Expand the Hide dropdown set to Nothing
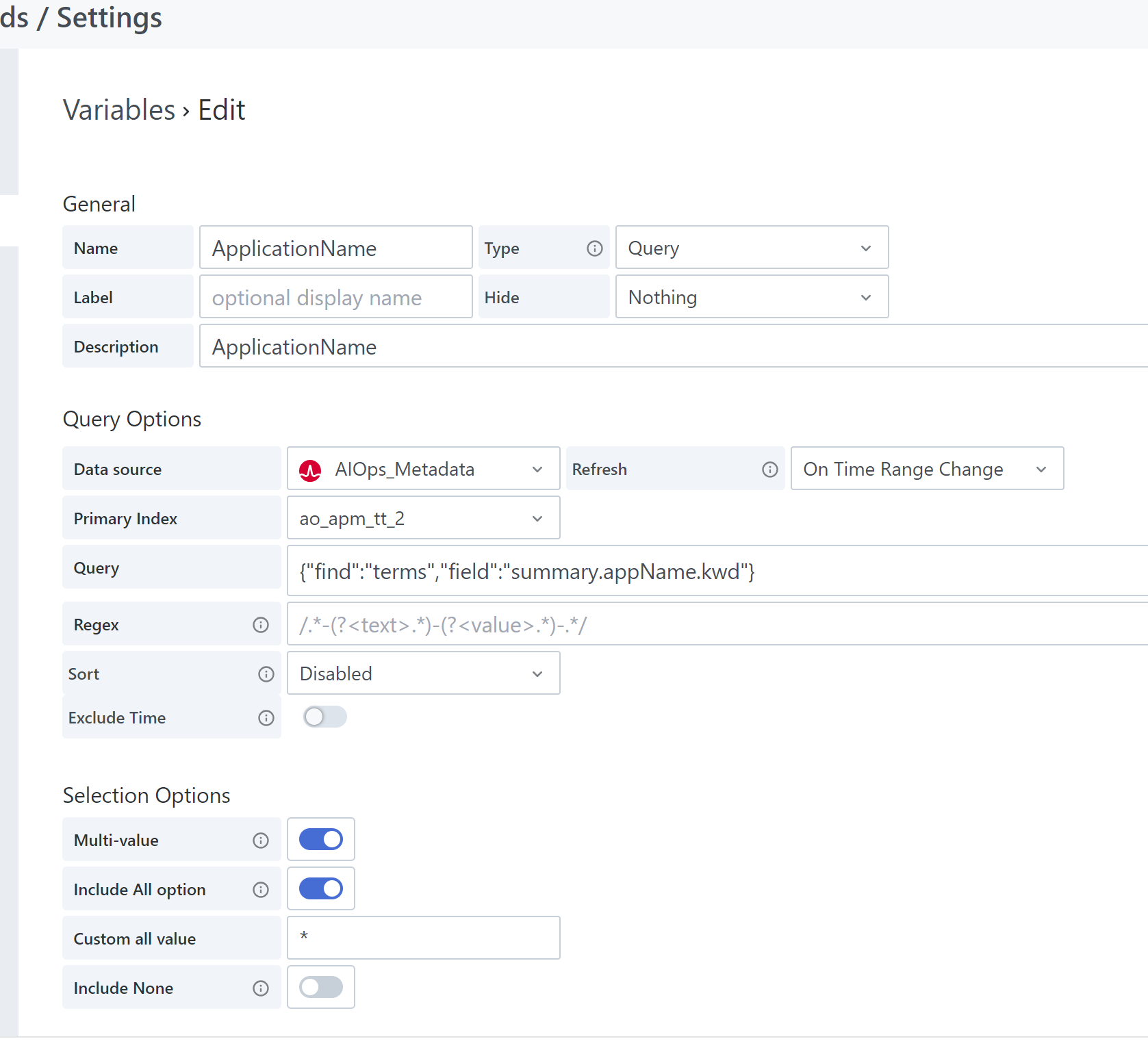Image resolution: width=1148 pixels, height=1052 pixels. tap(751, 297)
